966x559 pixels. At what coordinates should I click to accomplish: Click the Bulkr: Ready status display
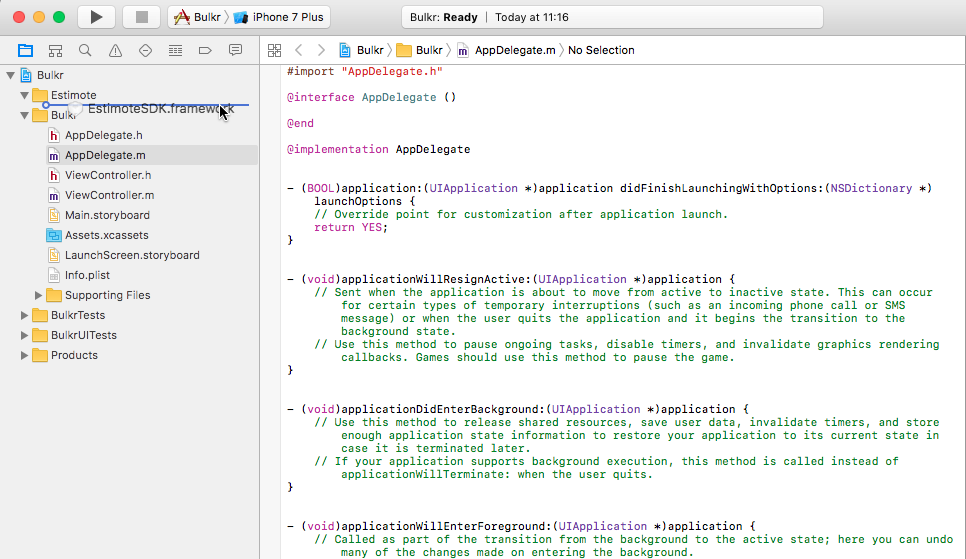(612, 17)
